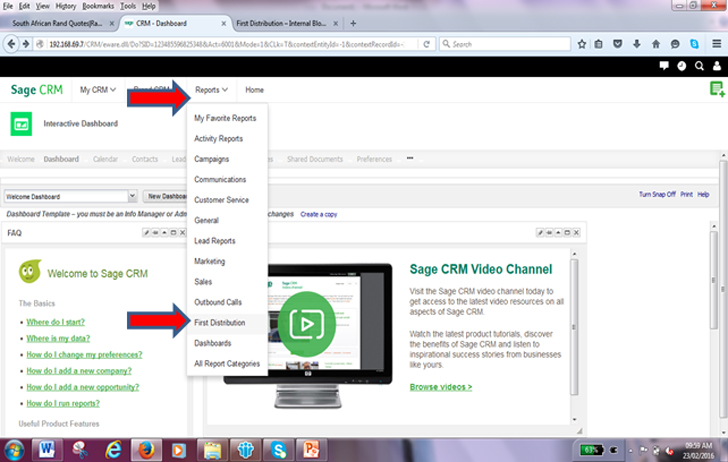The image size is (728, 462).
Task: Open the new browser tab plus button
Action: [353, 23]
